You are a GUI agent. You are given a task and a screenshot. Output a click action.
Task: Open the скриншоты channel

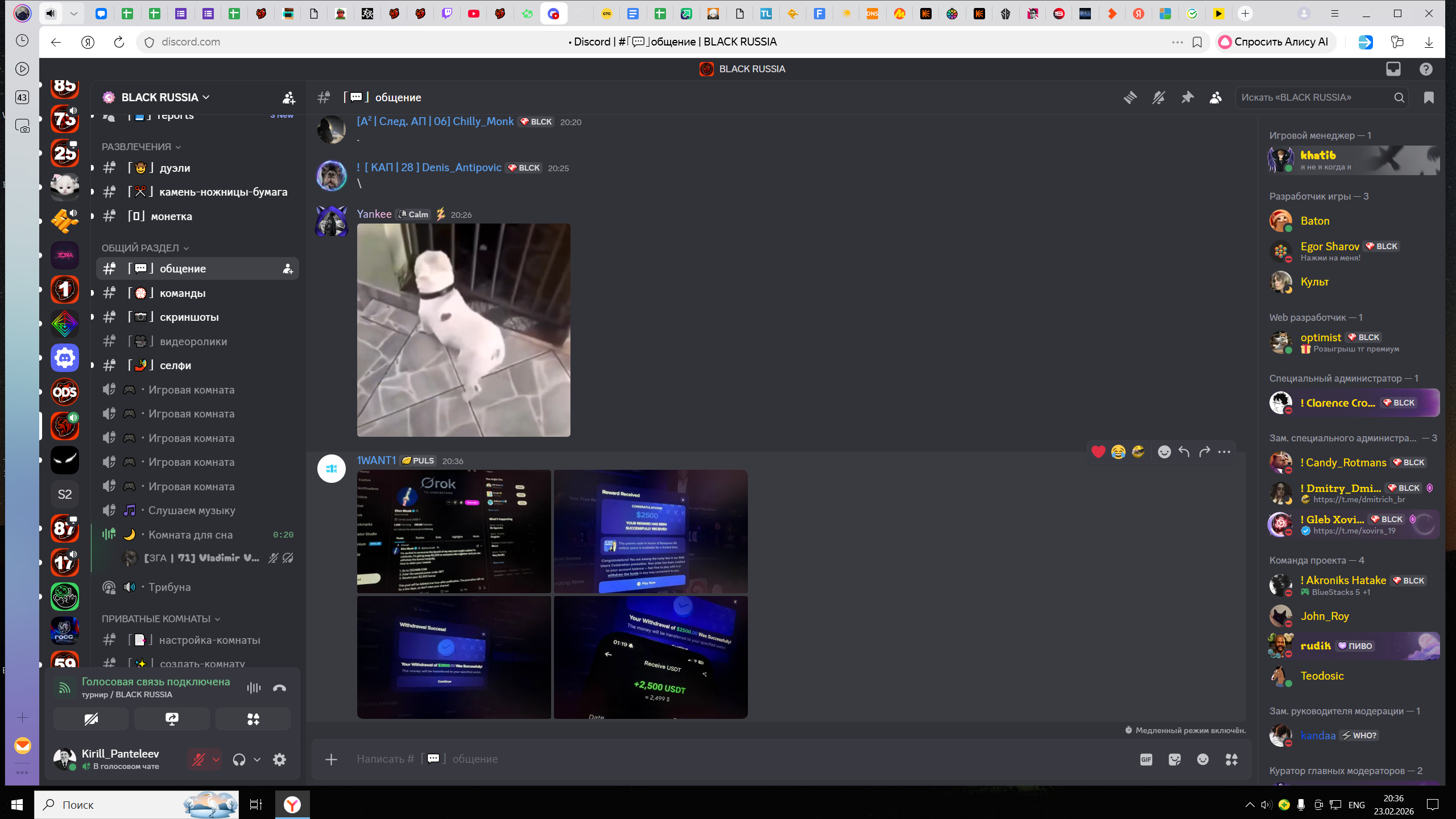click(x=189, y=317)
